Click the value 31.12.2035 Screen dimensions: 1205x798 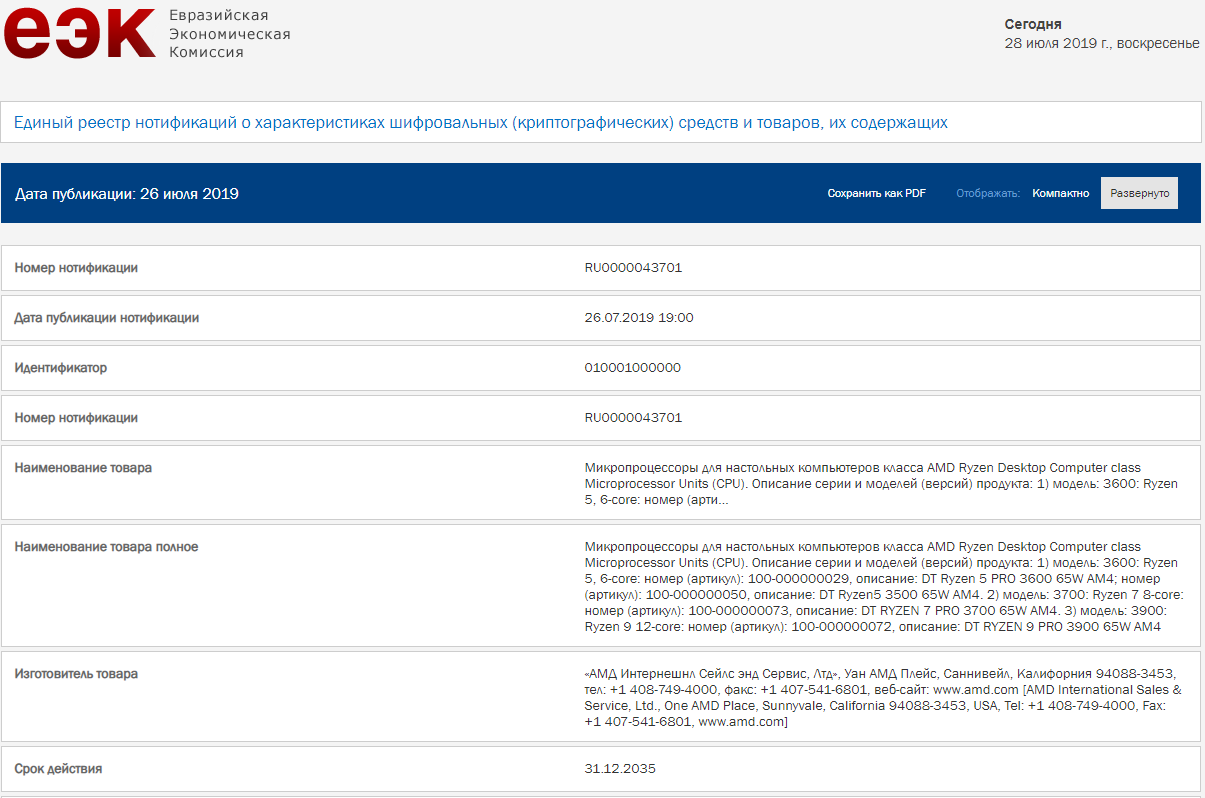620,769
